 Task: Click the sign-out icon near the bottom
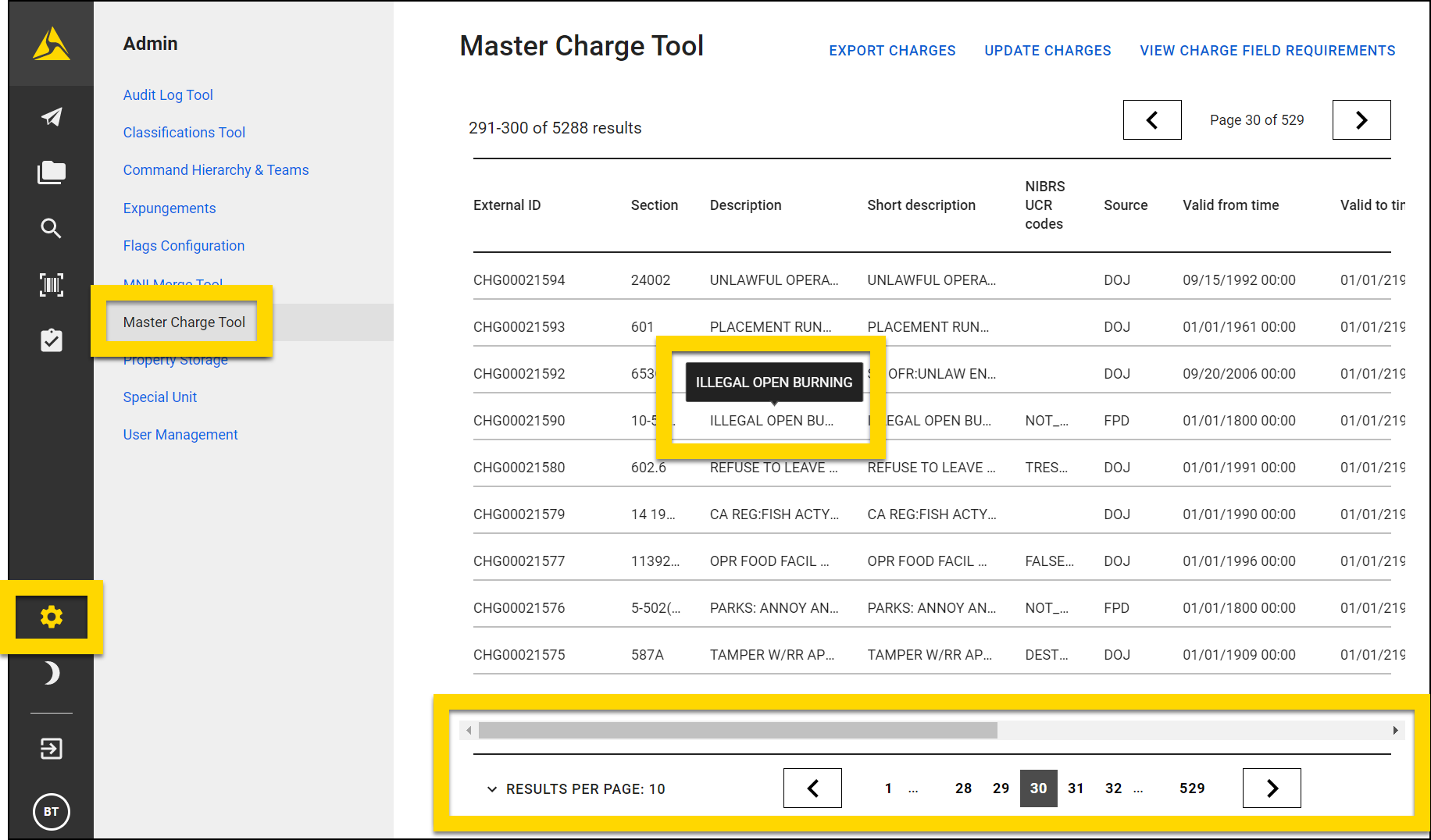[51, 748]
